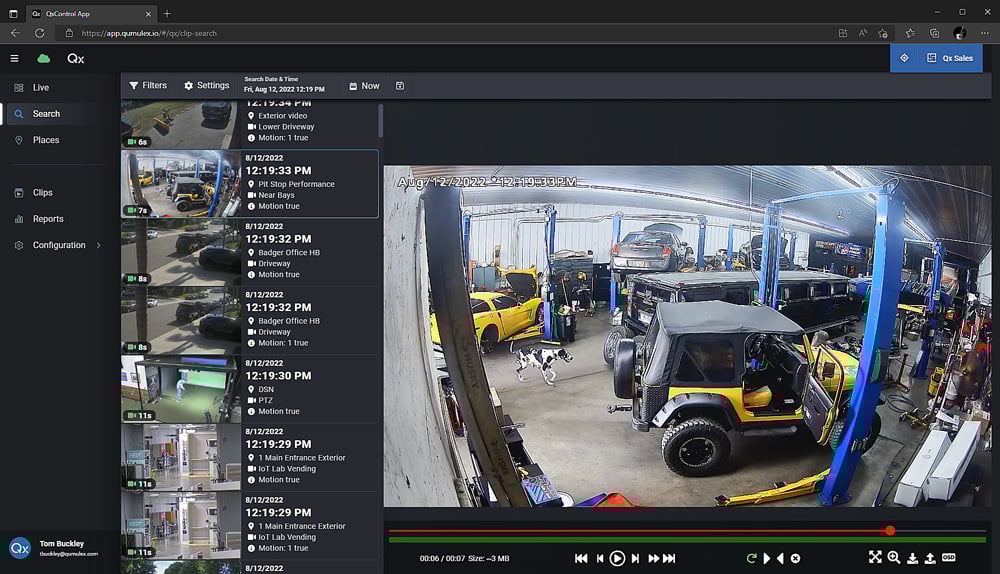Viewport: 1000px width, 574px height.
Task: Click the Qx logo in the header
Action: (x=75, y=58)
